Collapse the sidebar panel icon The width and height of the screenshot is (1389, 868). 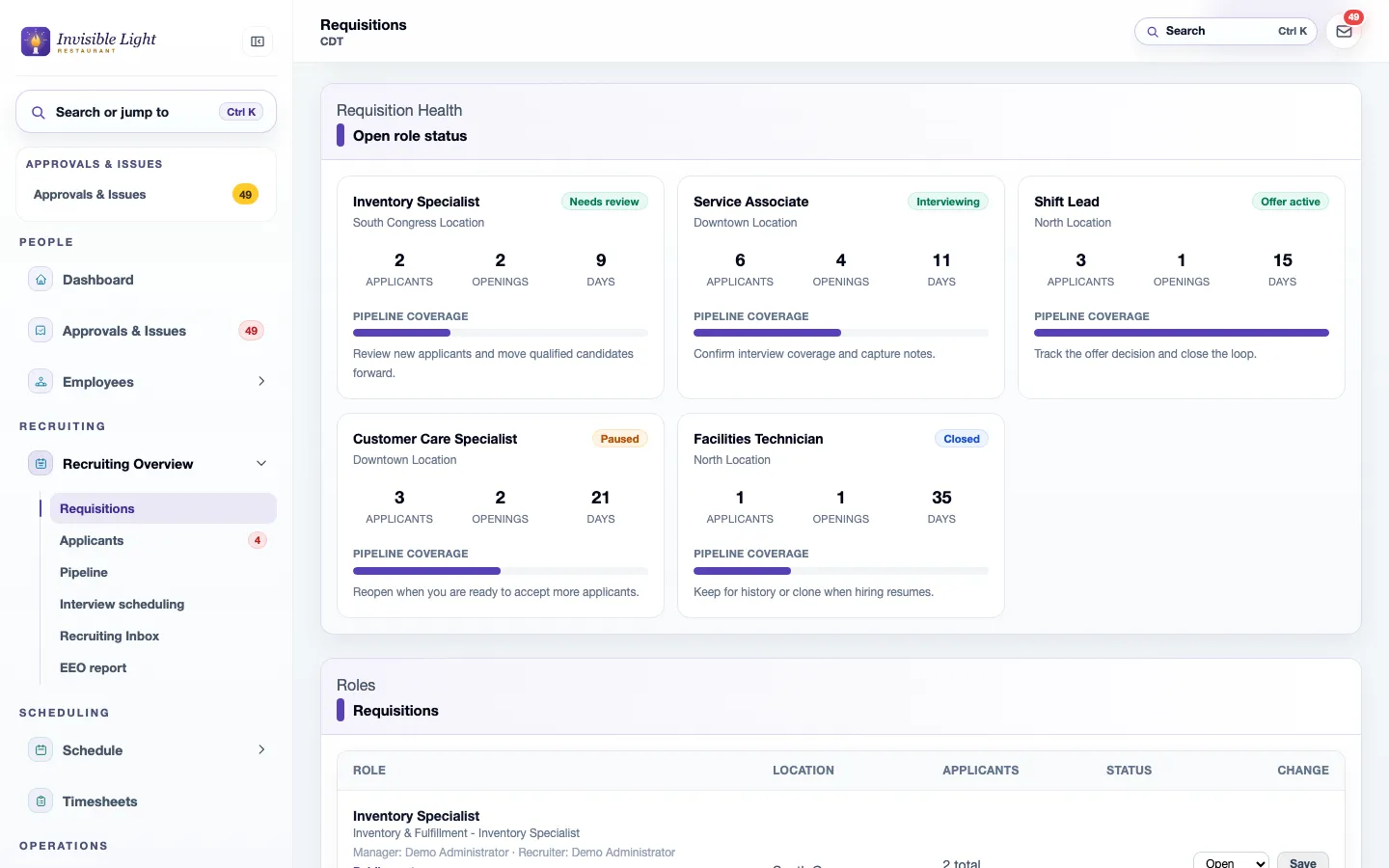(x=258, y=41)
